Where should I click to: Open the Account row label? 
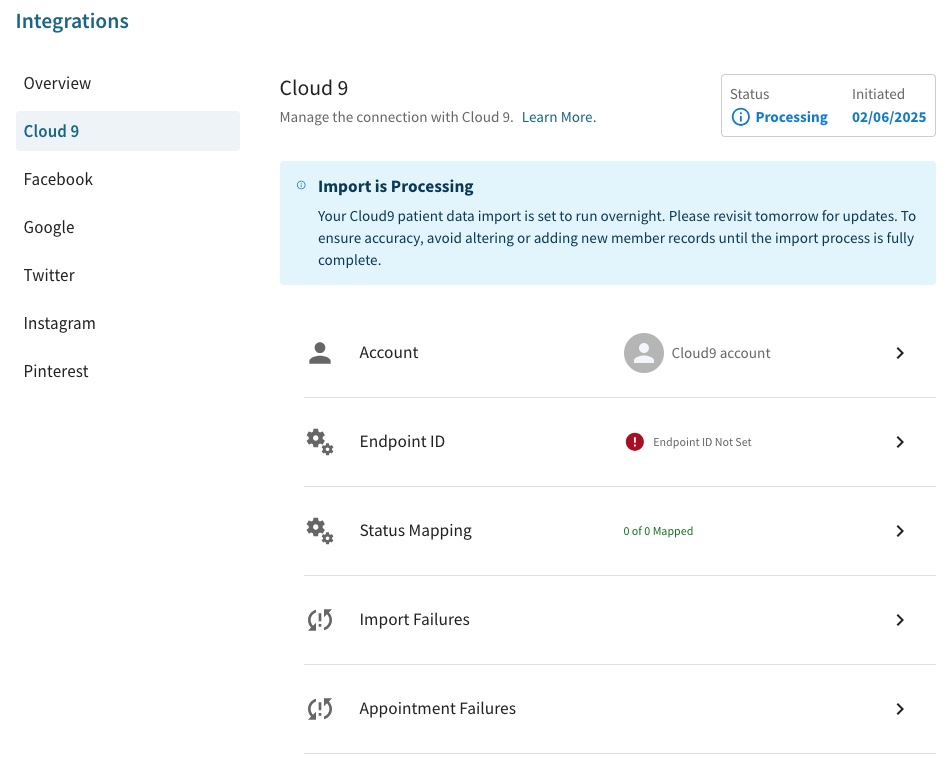click(389, 353)
